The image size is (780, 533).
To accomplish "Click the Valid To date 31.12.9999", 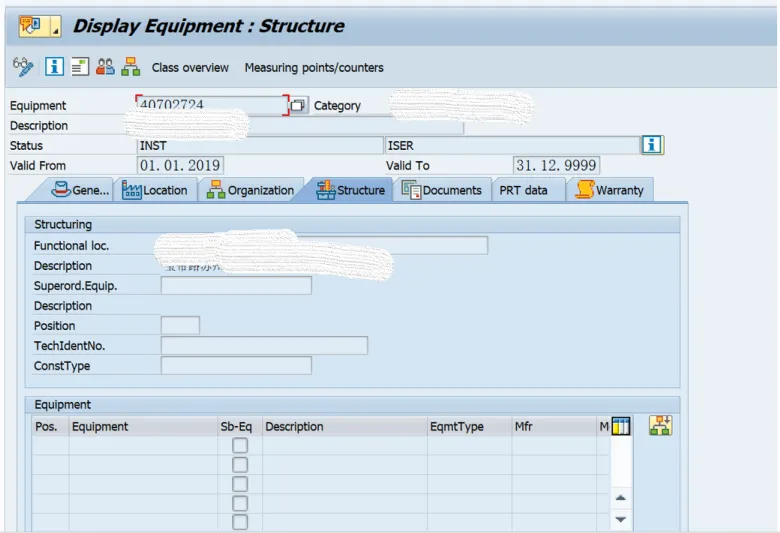I will pos(556,165).
